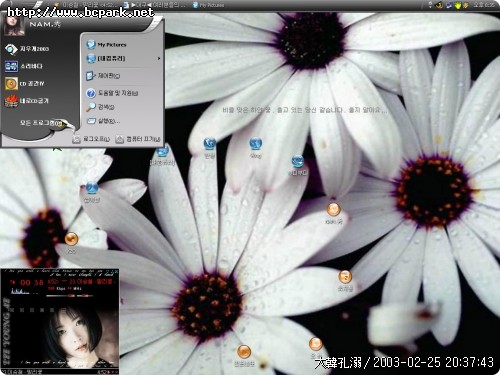
Task: Switch to My Pictures taskbar button
Action: (x=209, y=5)
